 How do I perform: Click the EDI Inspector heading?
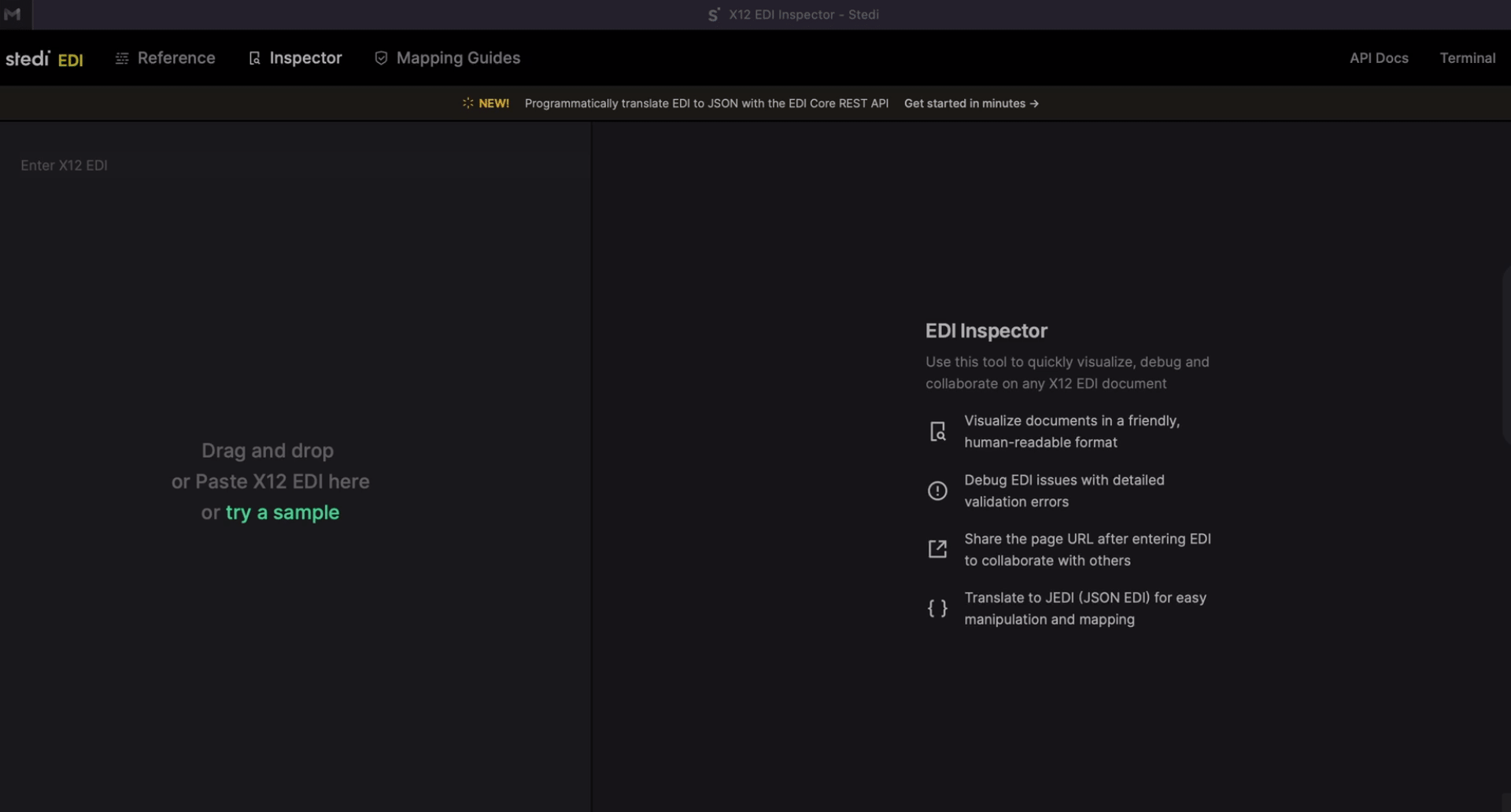point(986,331)
